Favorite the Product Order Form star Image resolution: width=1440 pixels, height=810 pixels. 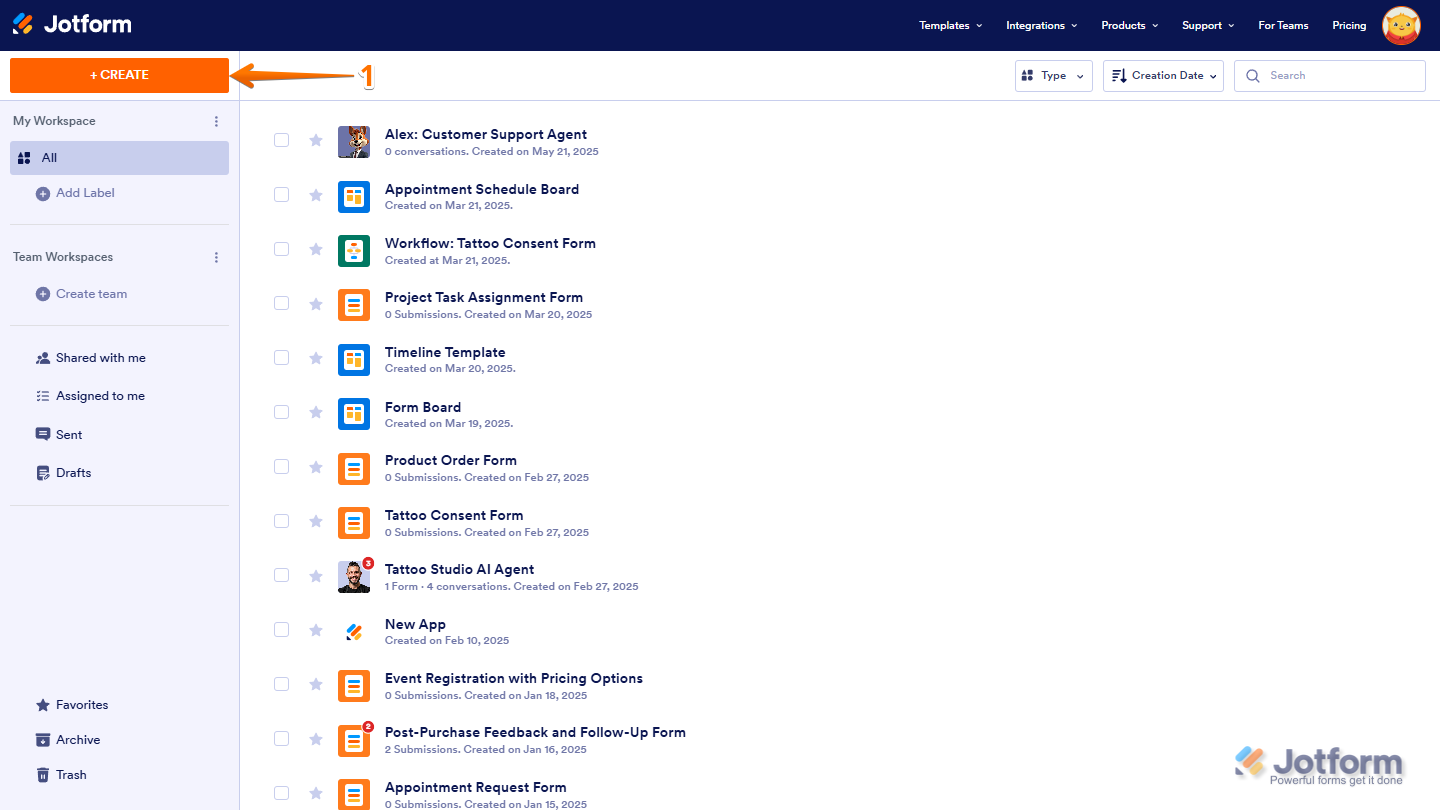[x=316, y=467]
